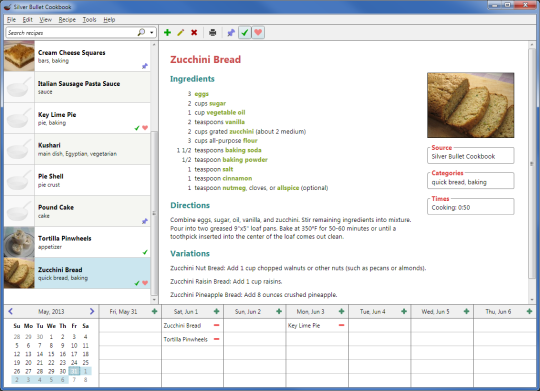Delete the recipe with the red X
The image size is (540, 391).
[x=194, y=33]
